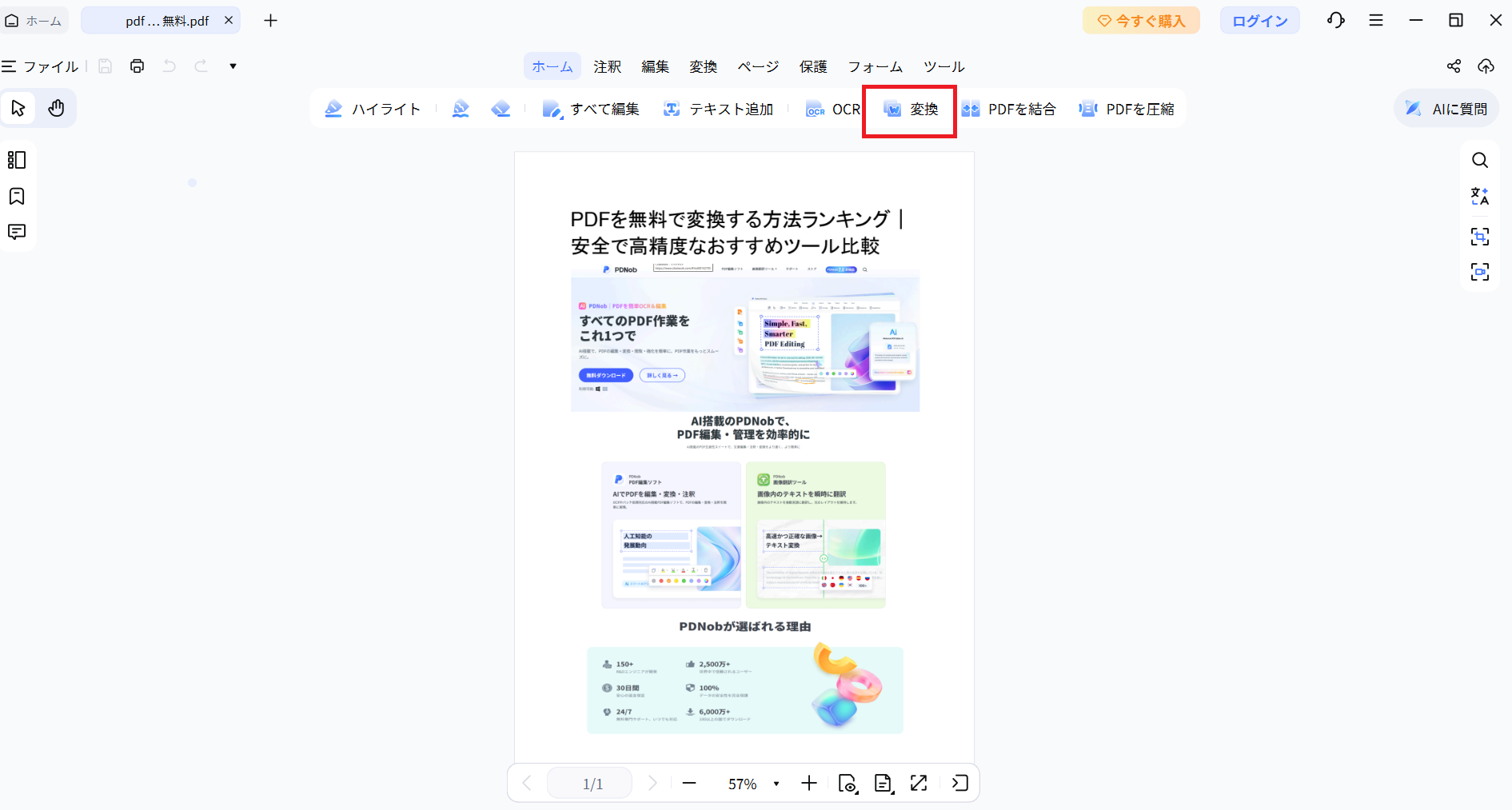The height and width of the screenshot is (810, 1512).
Task: Go to the next page arrow
Action: [x=652, y=784]
